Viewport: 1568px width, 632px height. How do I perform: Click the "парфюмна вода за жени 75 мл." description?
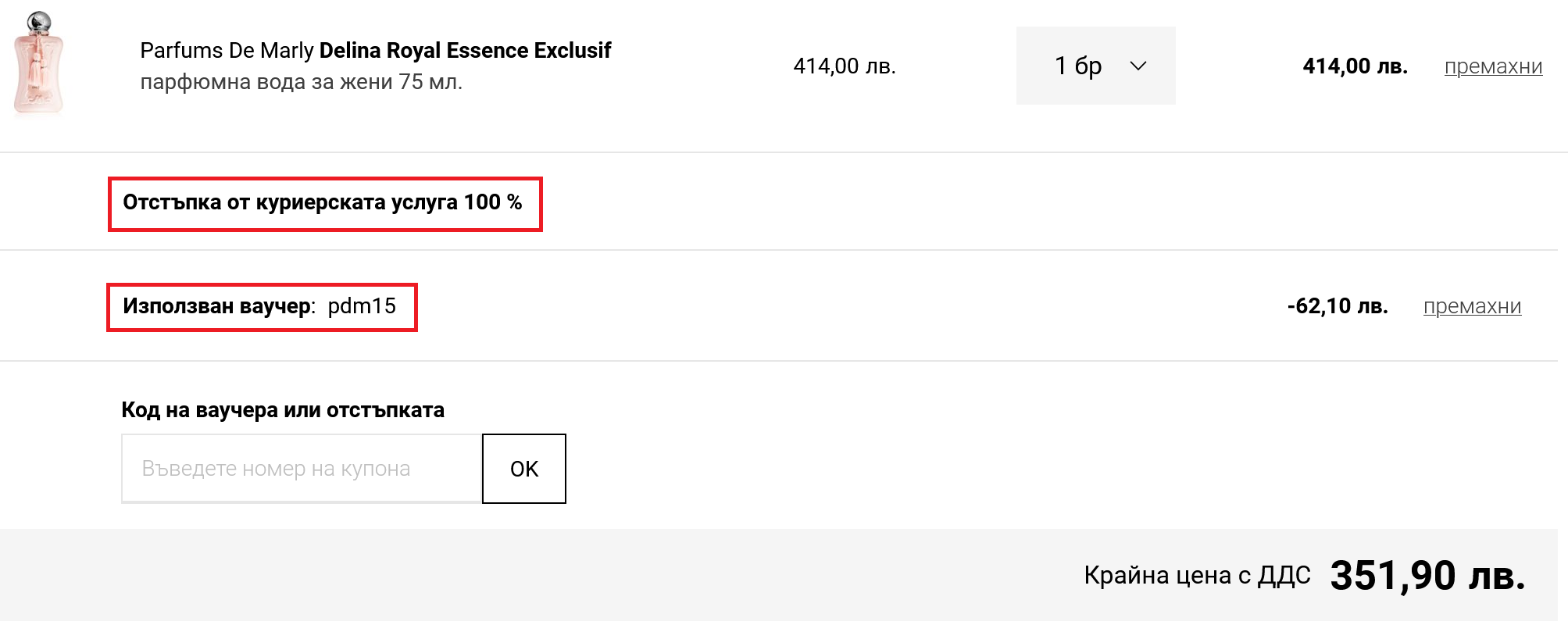(302, 82)
